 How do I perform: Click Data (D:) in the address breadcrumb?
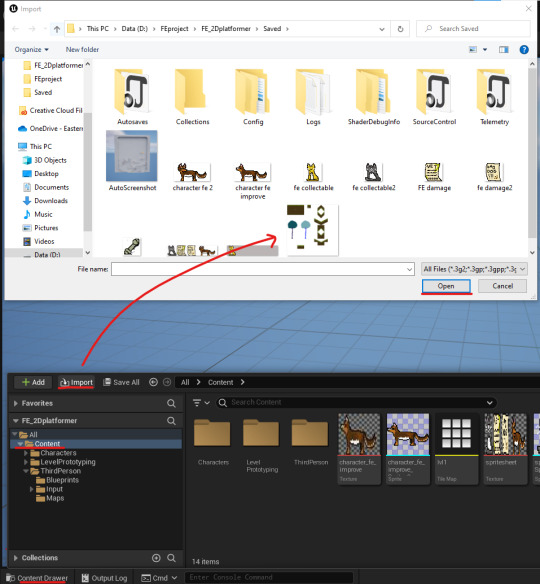[x=134, y=29]
